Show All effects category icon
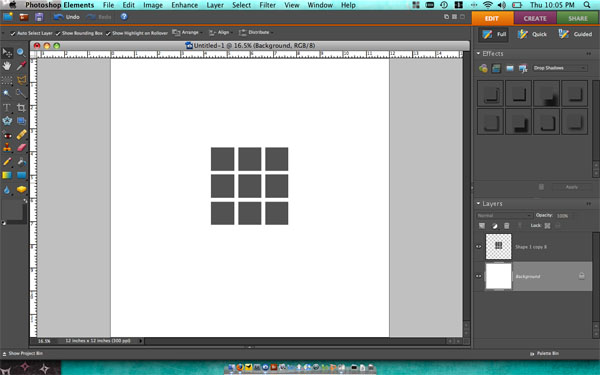 tap(523, 68)
